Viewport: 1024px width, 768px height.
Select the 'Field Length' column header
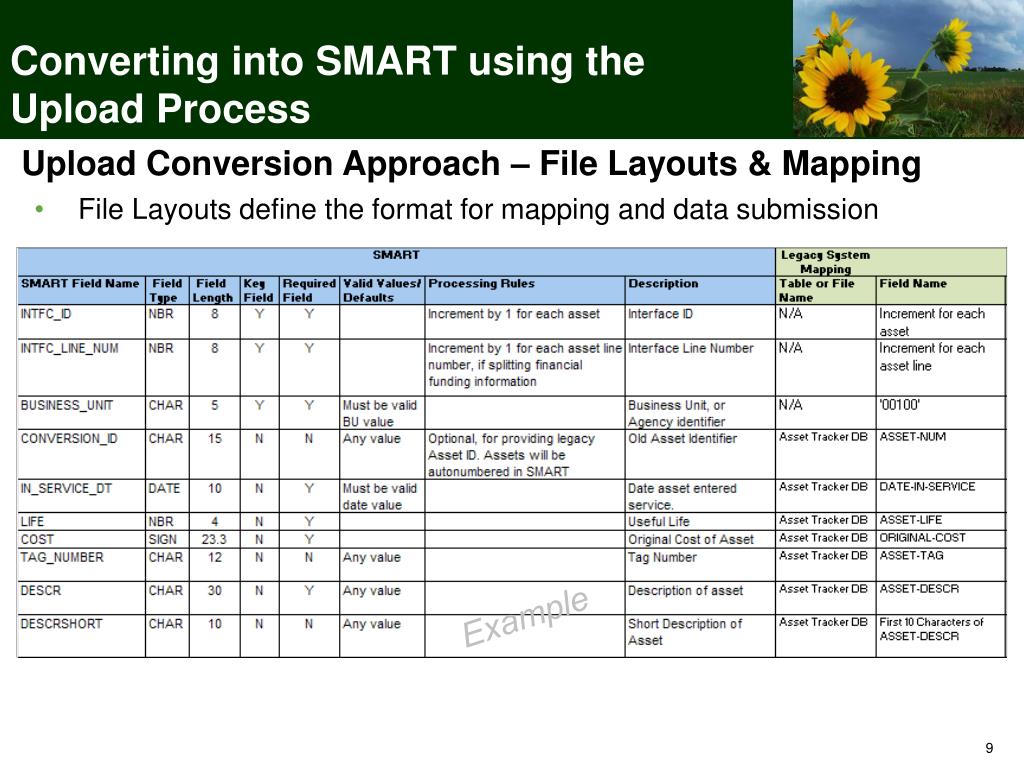[x=213, y=291]
